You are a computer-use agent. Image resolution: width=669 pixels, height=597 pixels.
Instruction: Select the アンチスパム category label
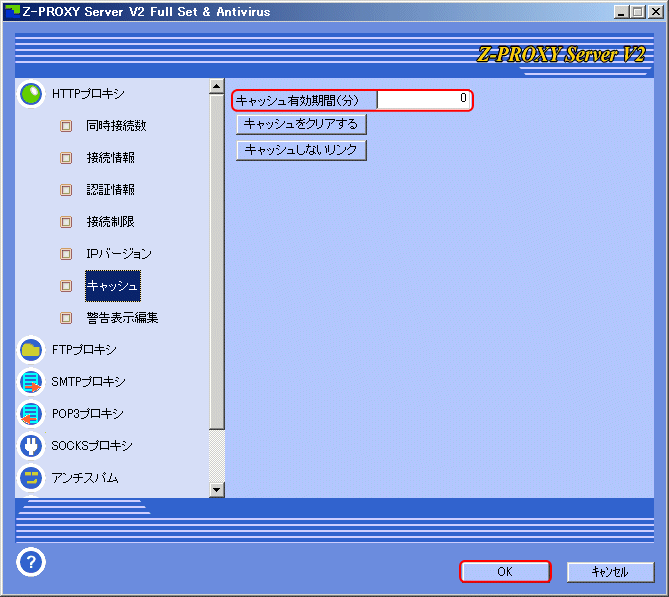pos(84,478)
